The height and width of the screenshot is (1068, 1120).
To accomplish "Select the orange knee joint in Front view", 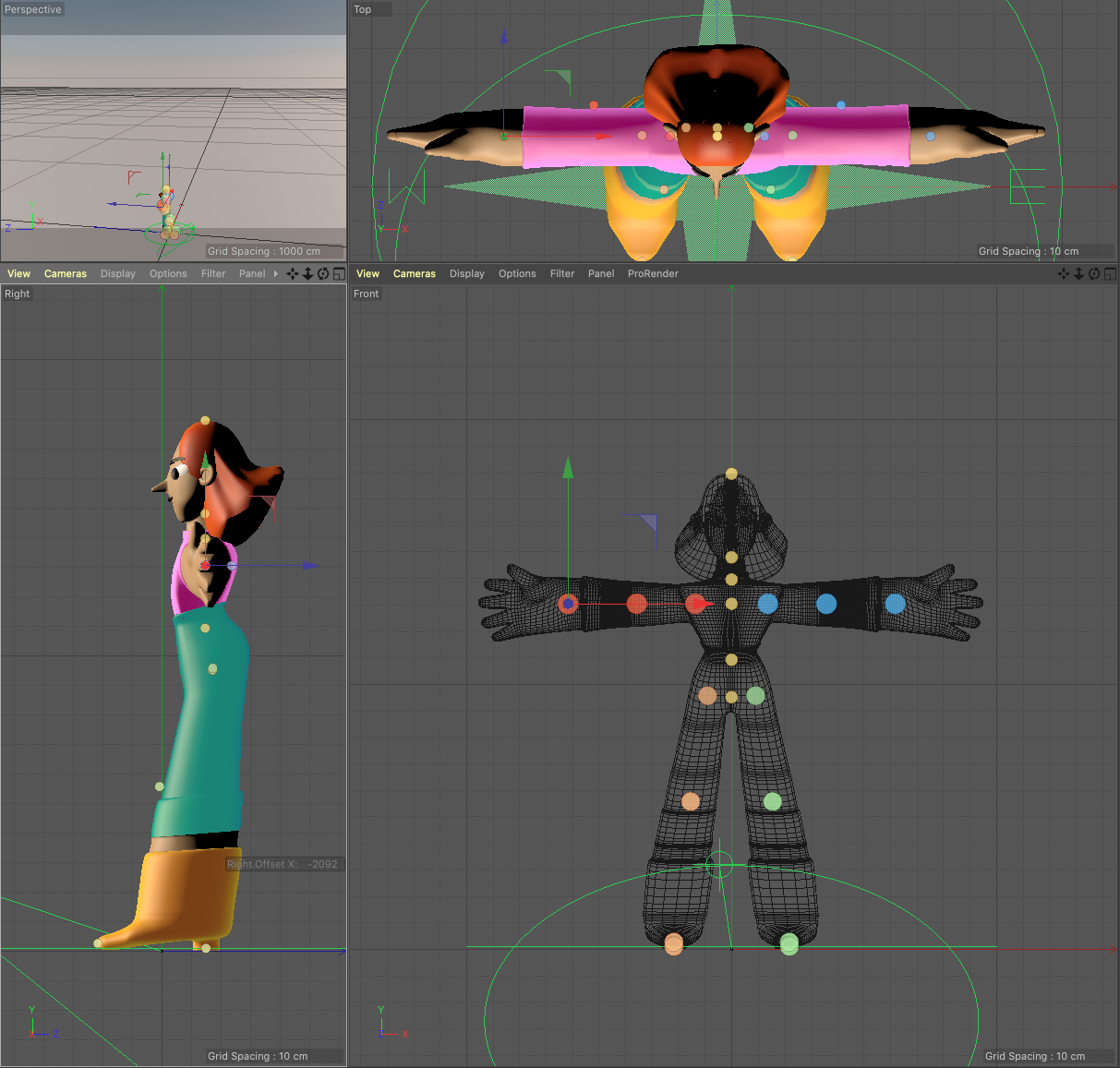I will 691,801.
